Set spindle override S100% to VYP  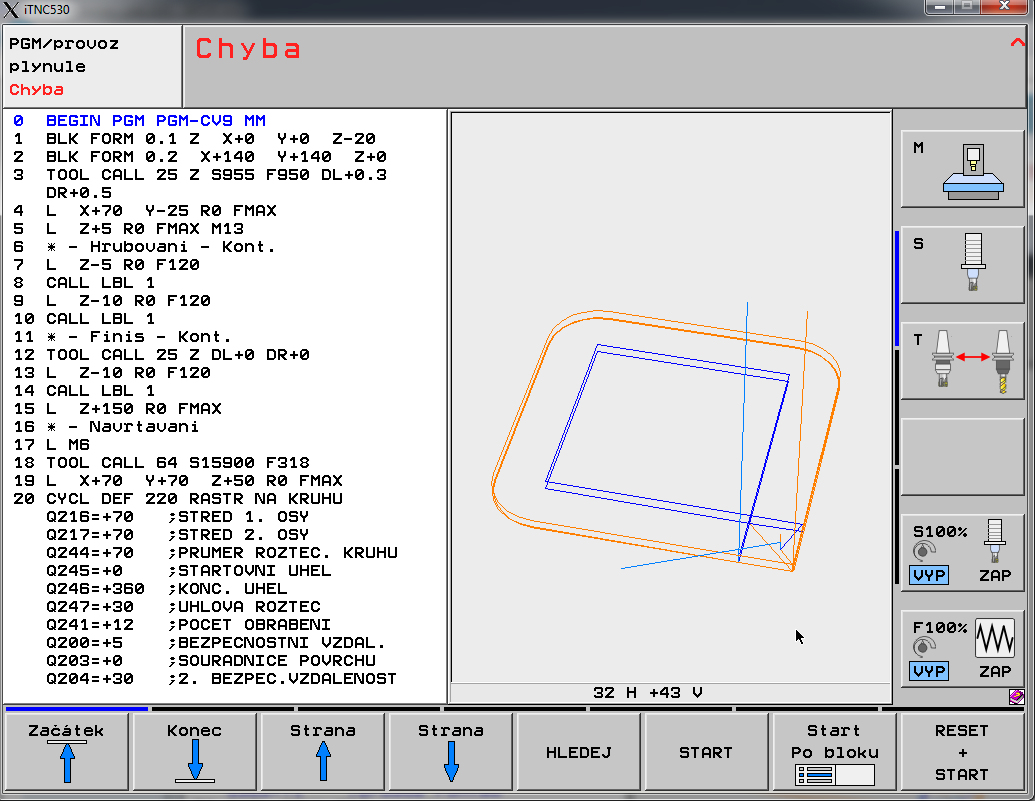point(929,576)
